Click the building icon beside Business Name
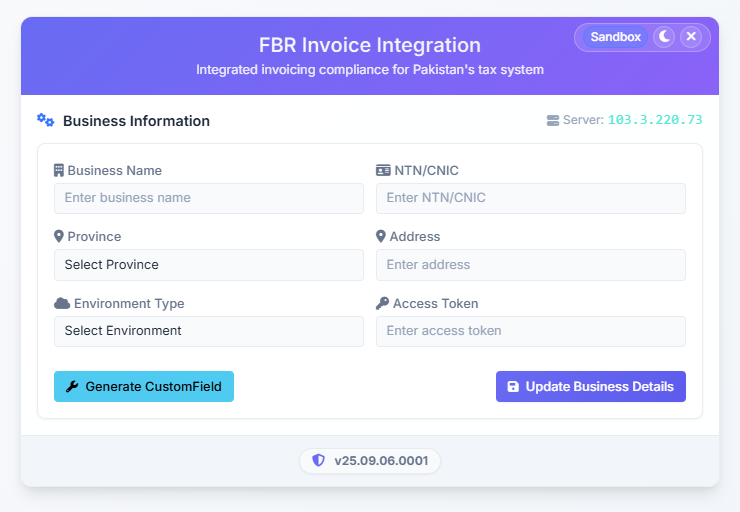 click(59, 170)
